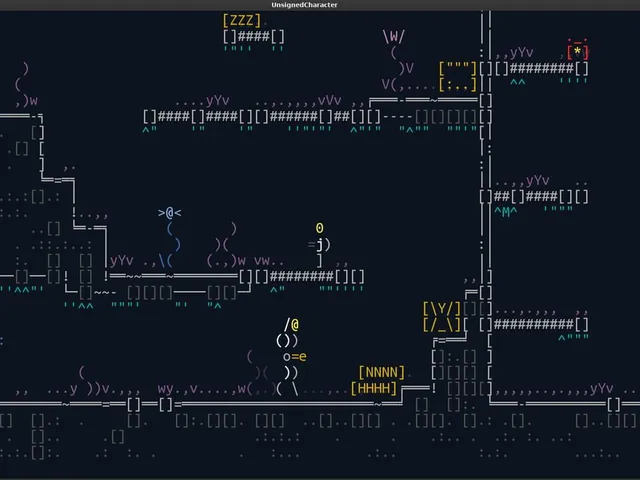Click the yellow [HHHH] crate

pos(374,388)
